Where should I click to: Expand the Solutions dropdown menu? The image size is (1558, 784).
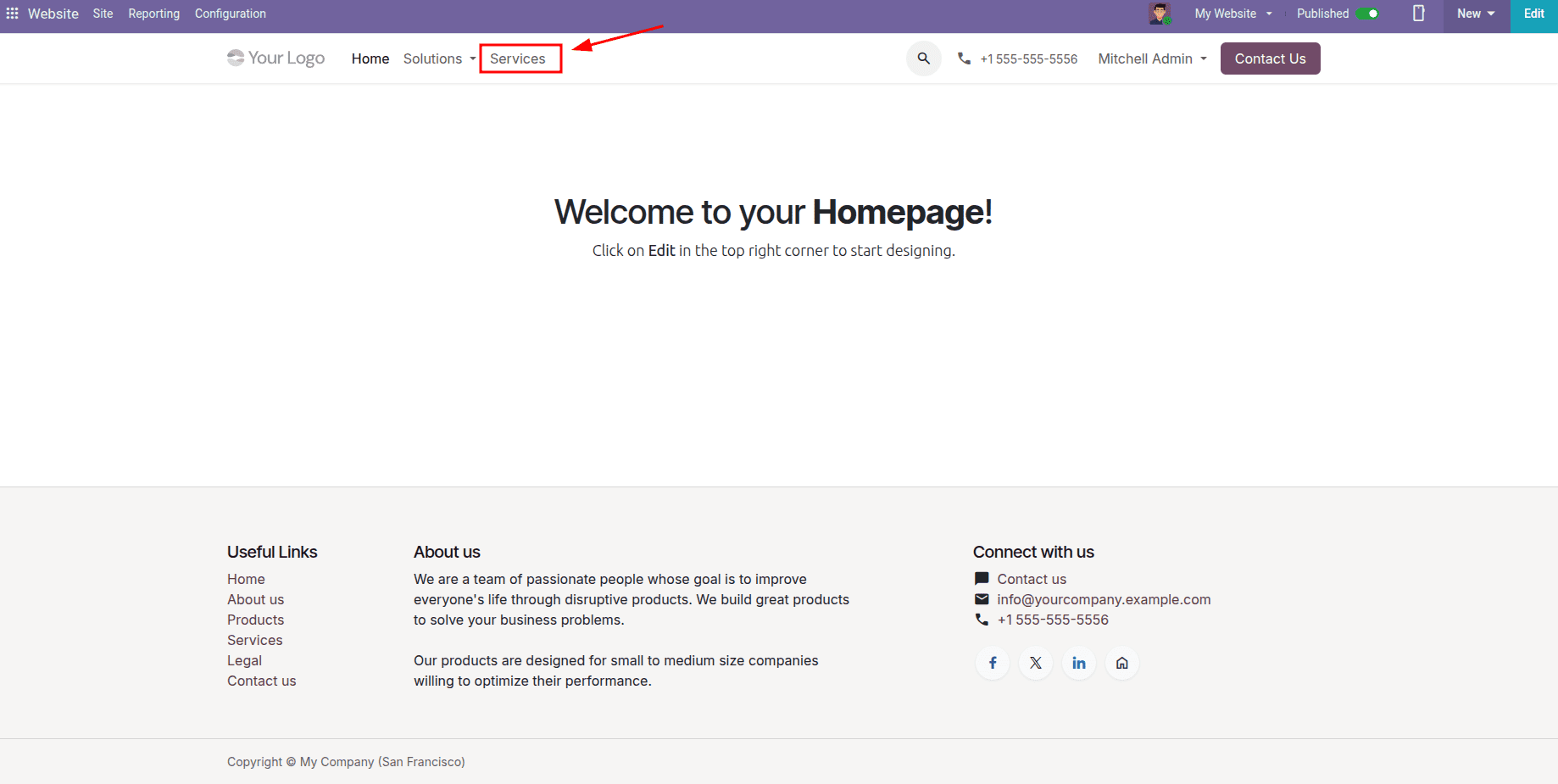coord(439,58)
